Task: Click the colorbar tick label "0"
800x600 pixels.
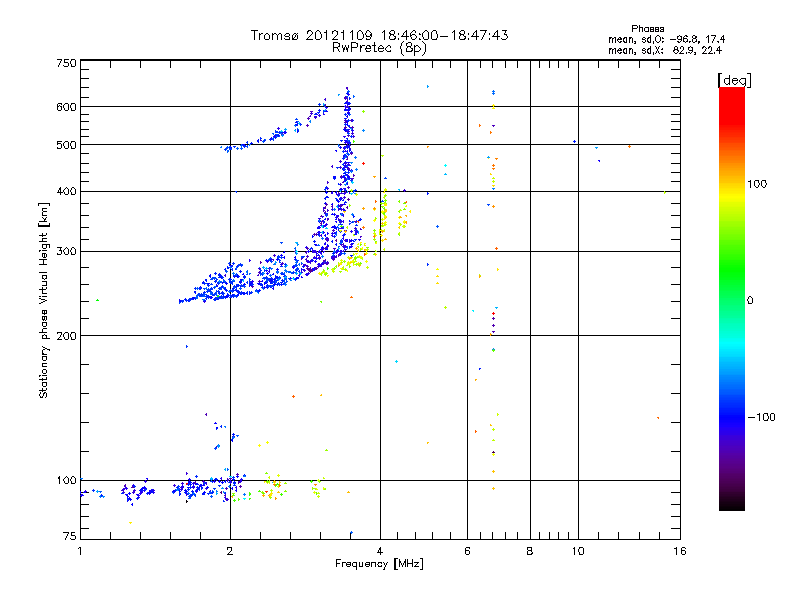Action: click(750, 301)
